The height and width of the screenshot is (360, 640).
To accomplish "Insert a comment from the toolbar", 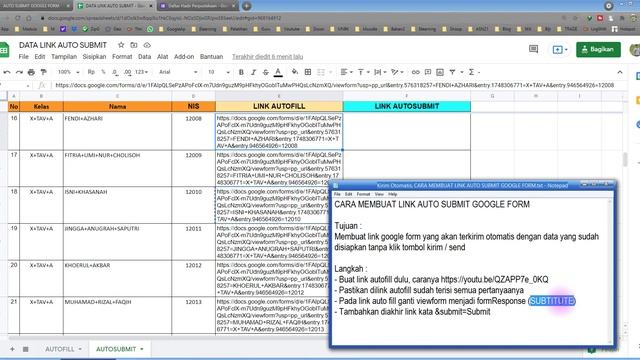I will [428, 72].
